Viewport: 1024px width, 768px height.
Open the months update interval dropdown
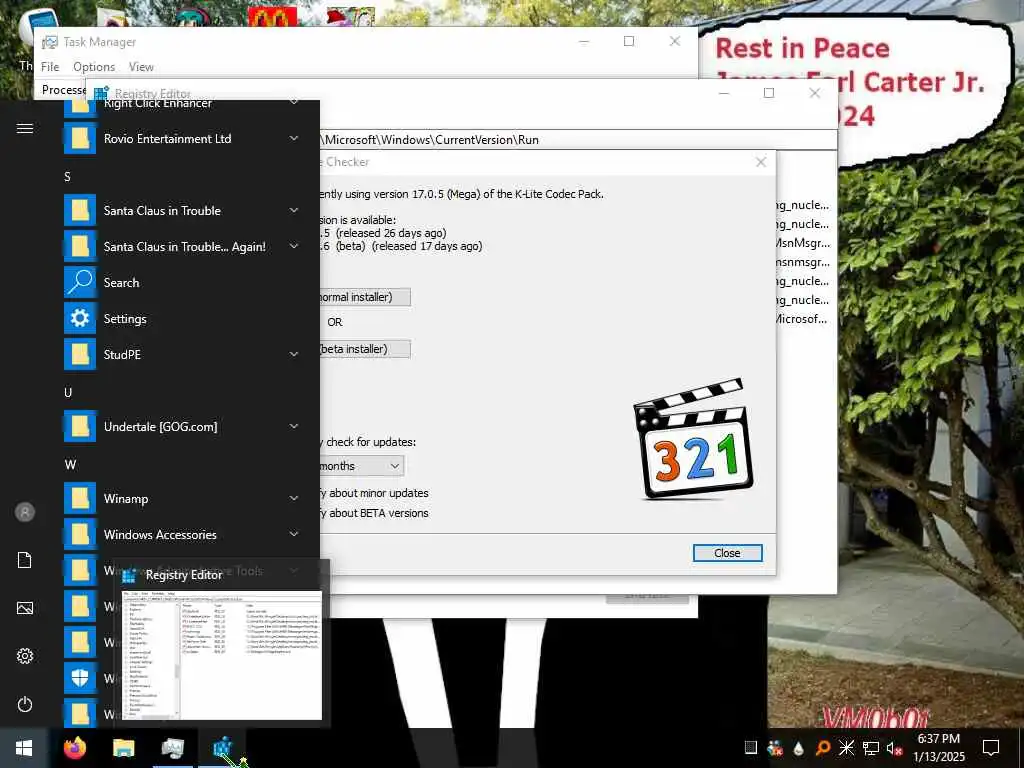[362, 466]
